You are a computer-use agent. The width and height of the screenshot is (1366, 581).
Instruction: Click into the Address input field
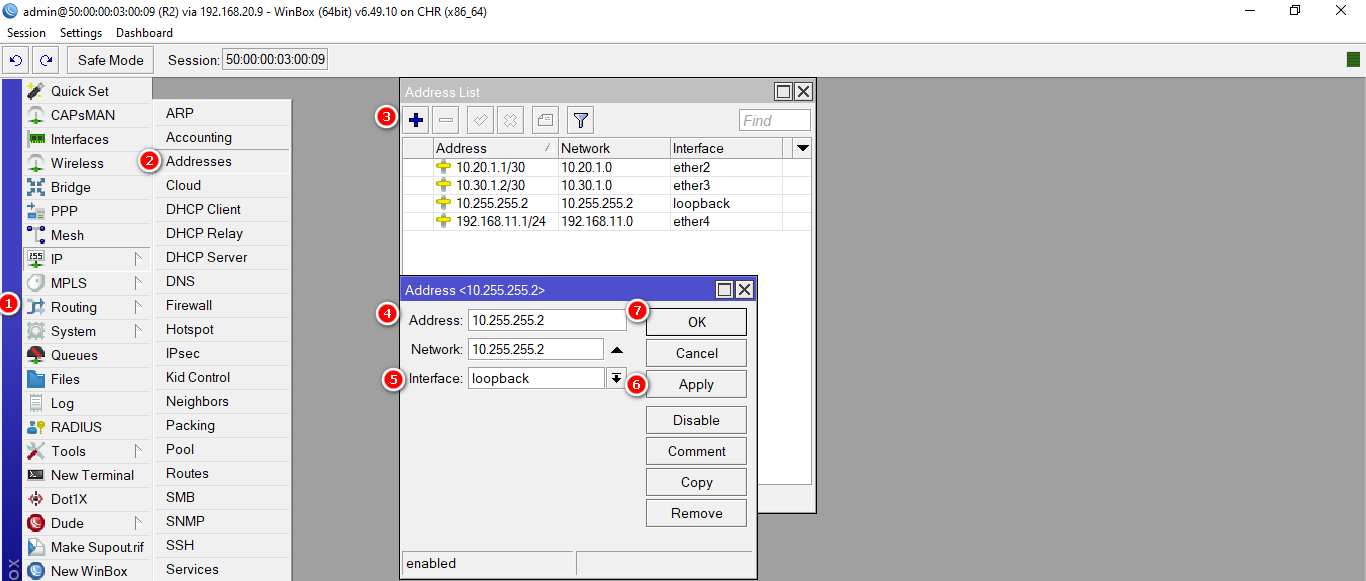click(546, 320)
